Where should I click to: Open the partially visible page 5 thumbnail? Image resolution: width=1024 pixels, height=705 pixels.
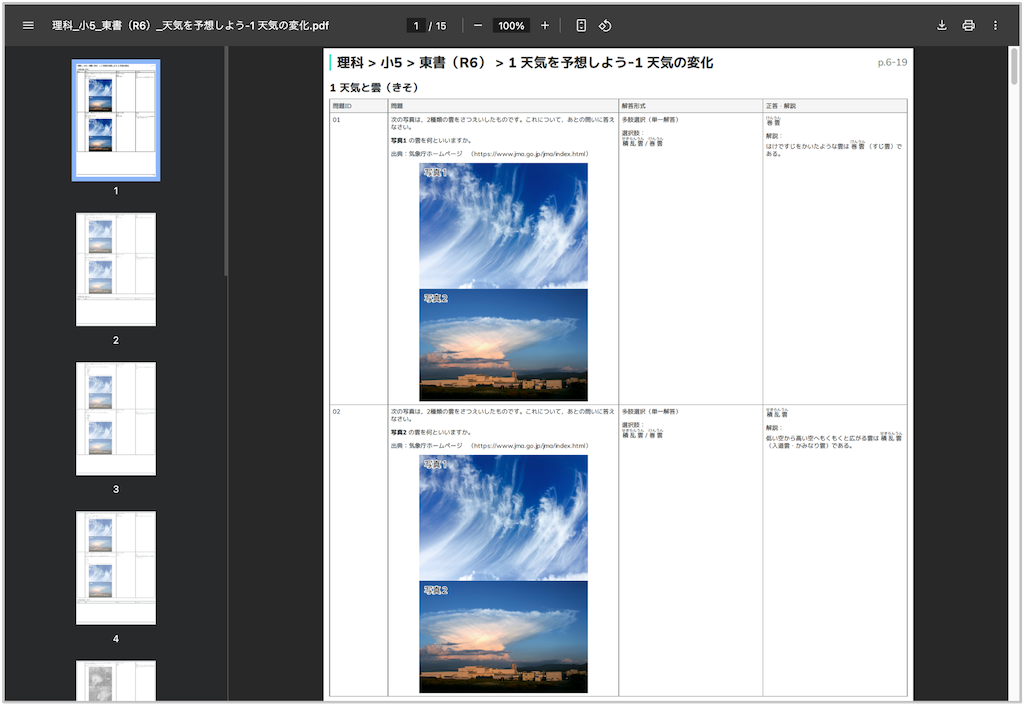(116, 681)
